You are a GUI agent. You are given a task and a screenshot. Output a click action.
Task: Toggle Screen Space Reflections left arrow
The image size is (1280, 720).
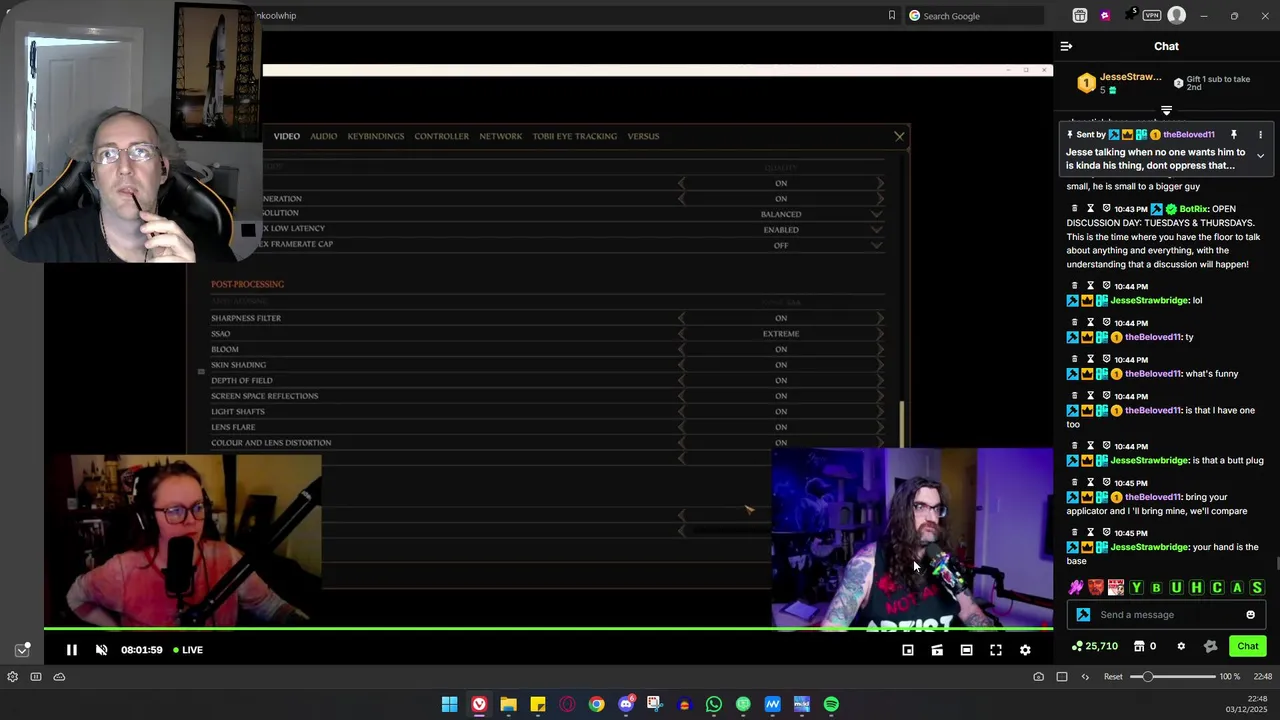682,396
